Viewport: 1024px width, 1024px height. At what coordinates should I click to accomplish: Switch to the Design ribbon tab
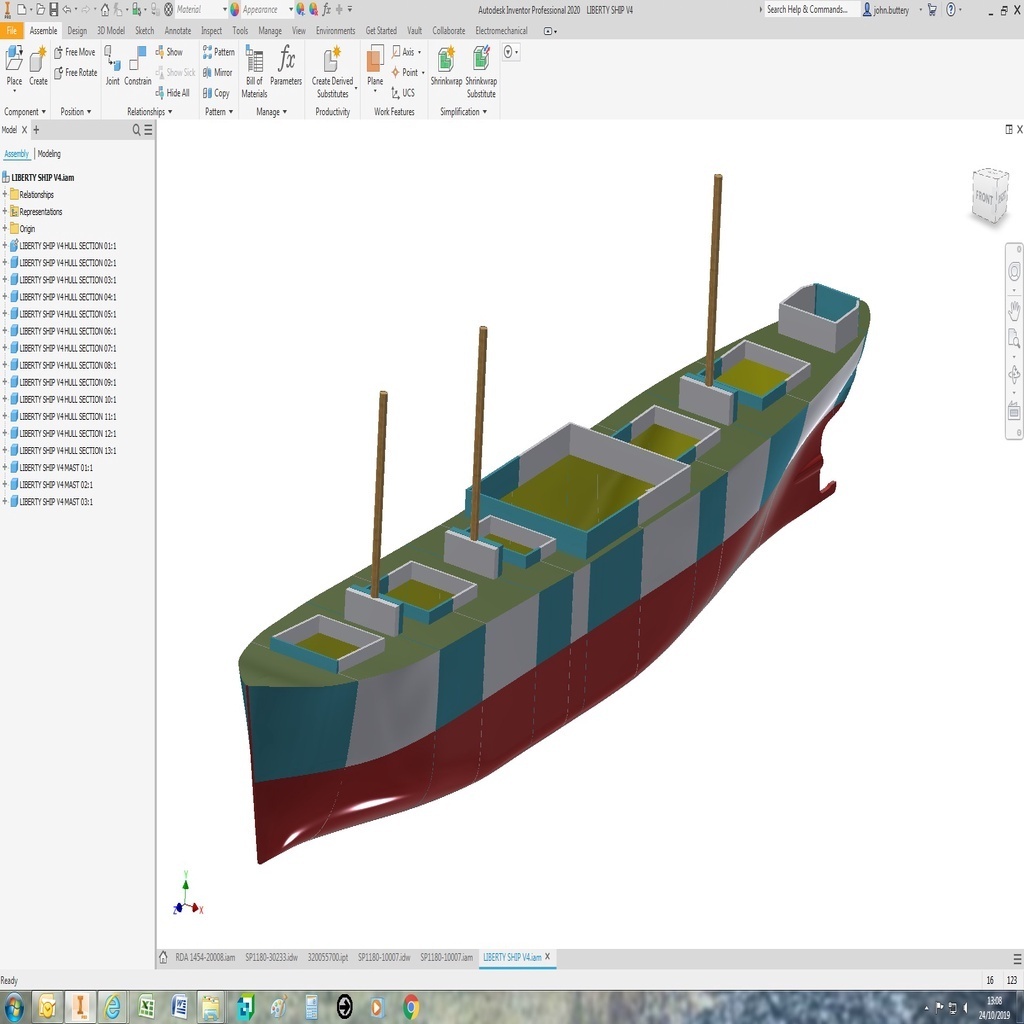click(77, 31)
